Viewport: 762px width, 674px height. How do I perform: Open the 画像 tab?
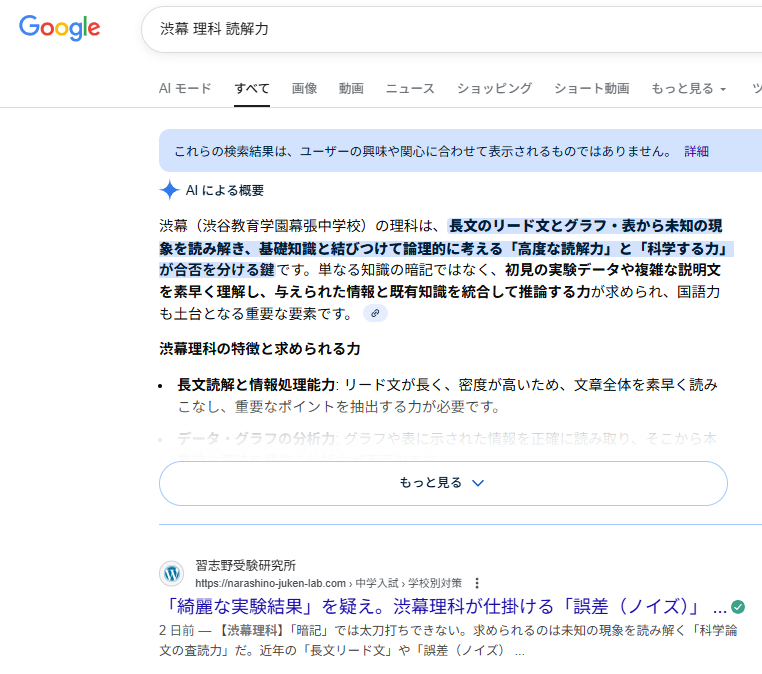pyautogui.click(x=304, y=88)
